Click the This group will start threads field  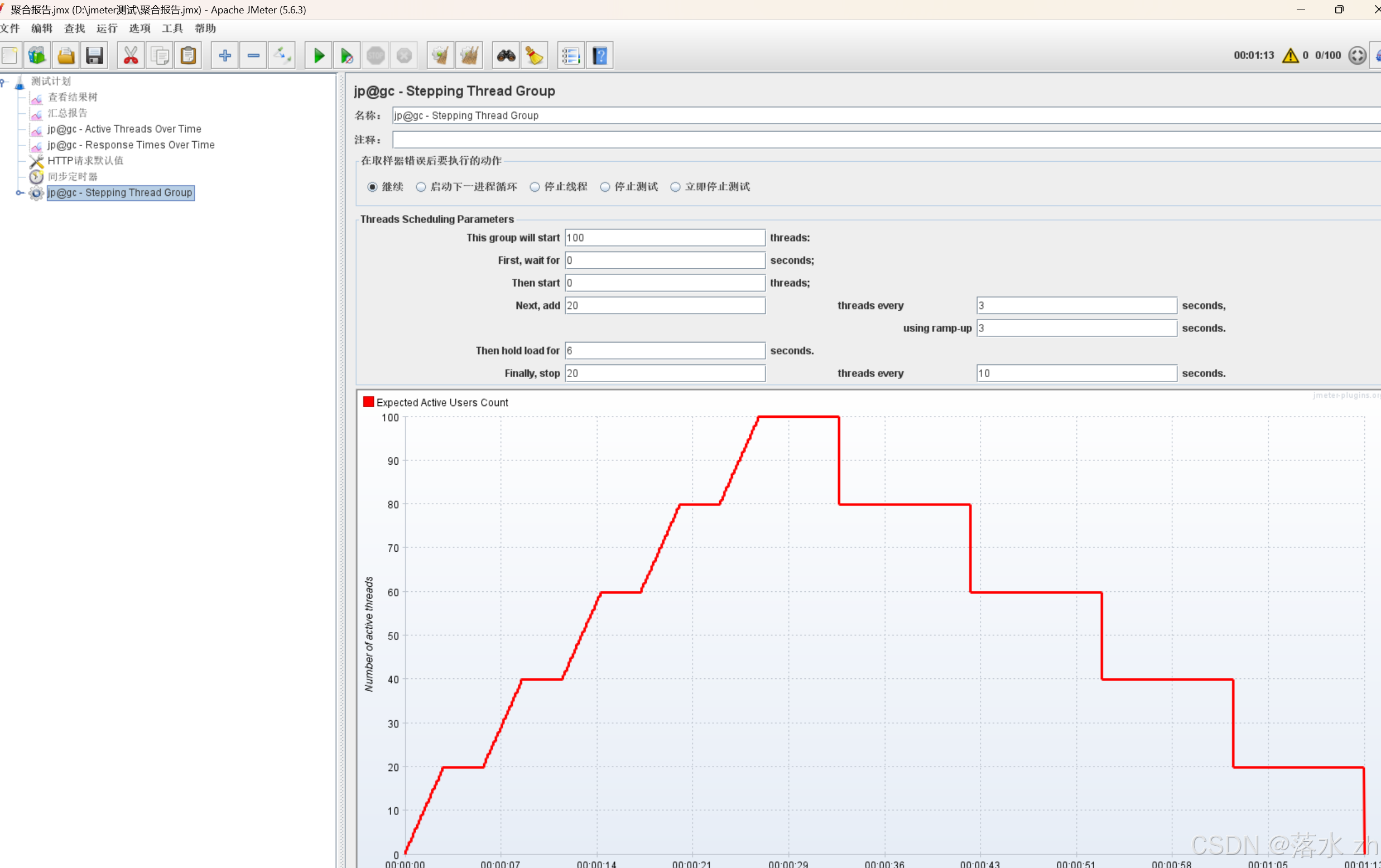click(x=665, y=238)
